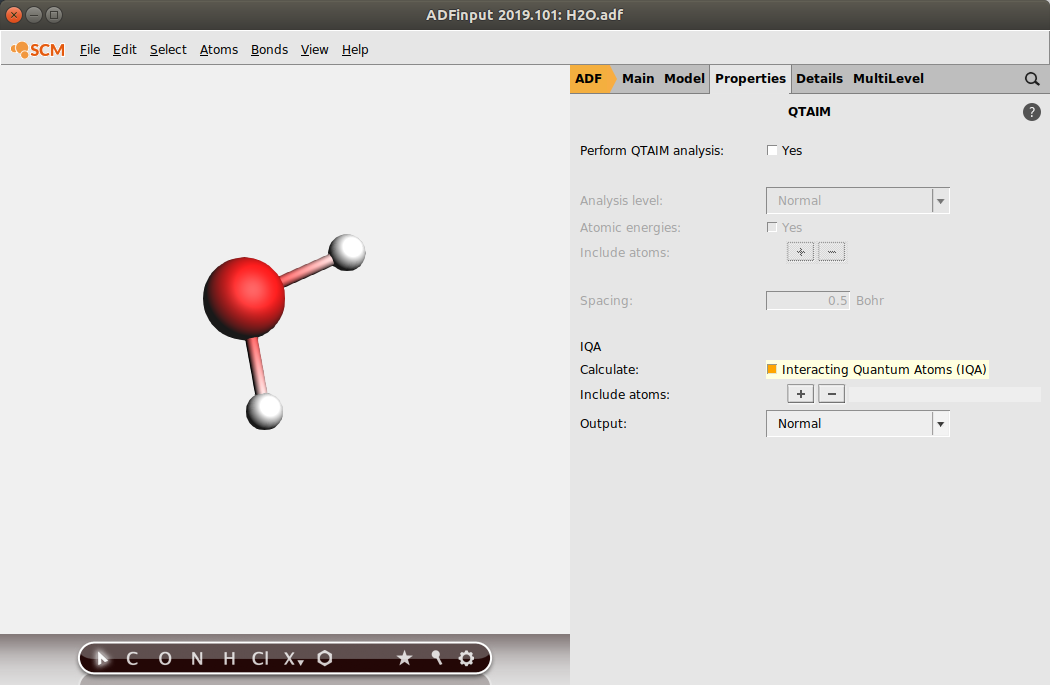Pick the Chlorine (Cl) atom tool
The width and height of the screenshot is (1050, 685).
click(260, 659)
